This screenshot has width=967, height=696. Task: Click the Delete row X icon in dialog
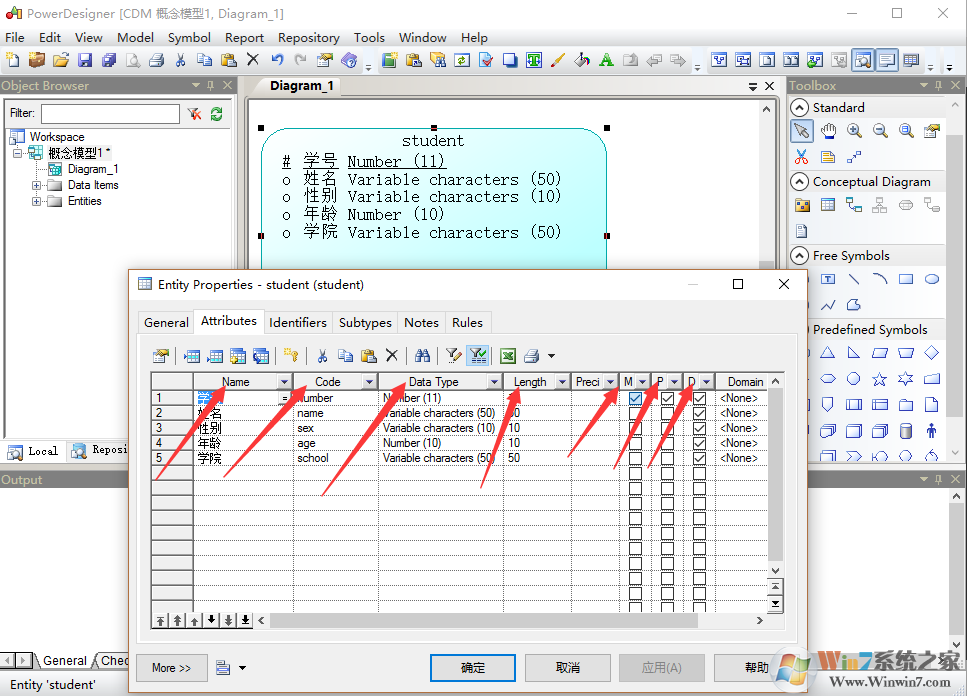pos(392,355)
